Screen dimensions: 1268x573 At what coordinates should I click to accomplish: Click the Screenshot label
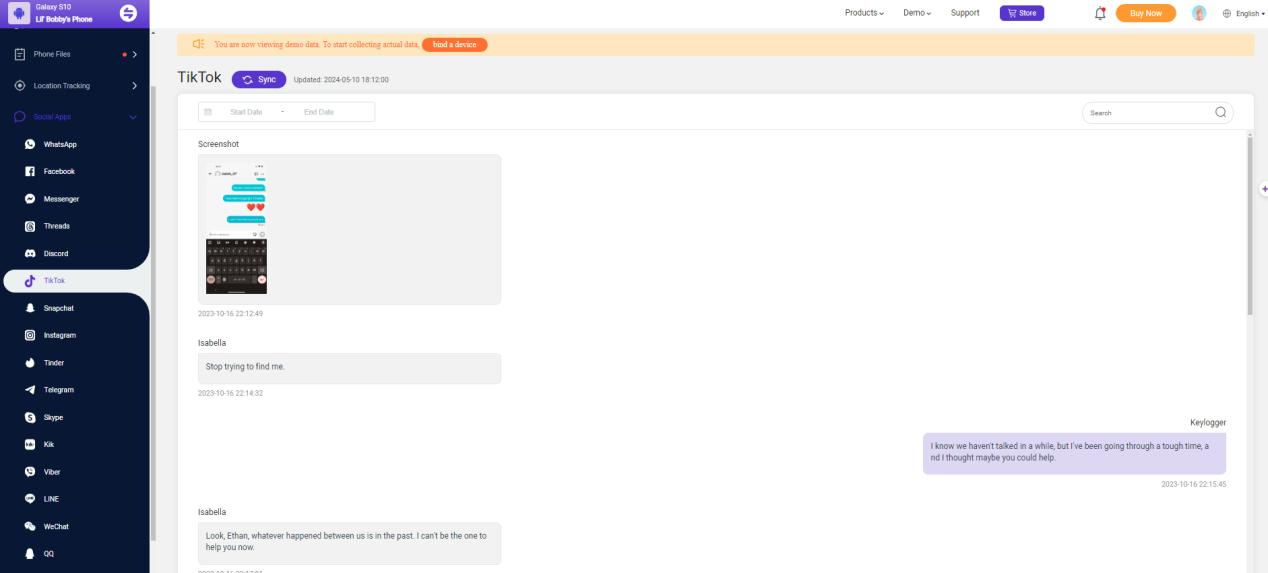218,144
